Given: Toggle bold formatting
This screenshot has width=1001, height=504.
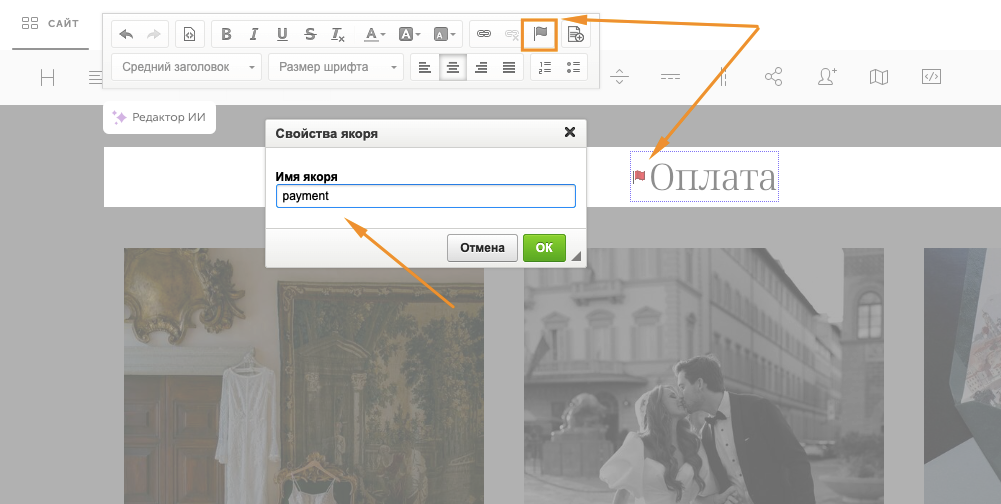Looking at the screenshot, I should coord(226,34).
